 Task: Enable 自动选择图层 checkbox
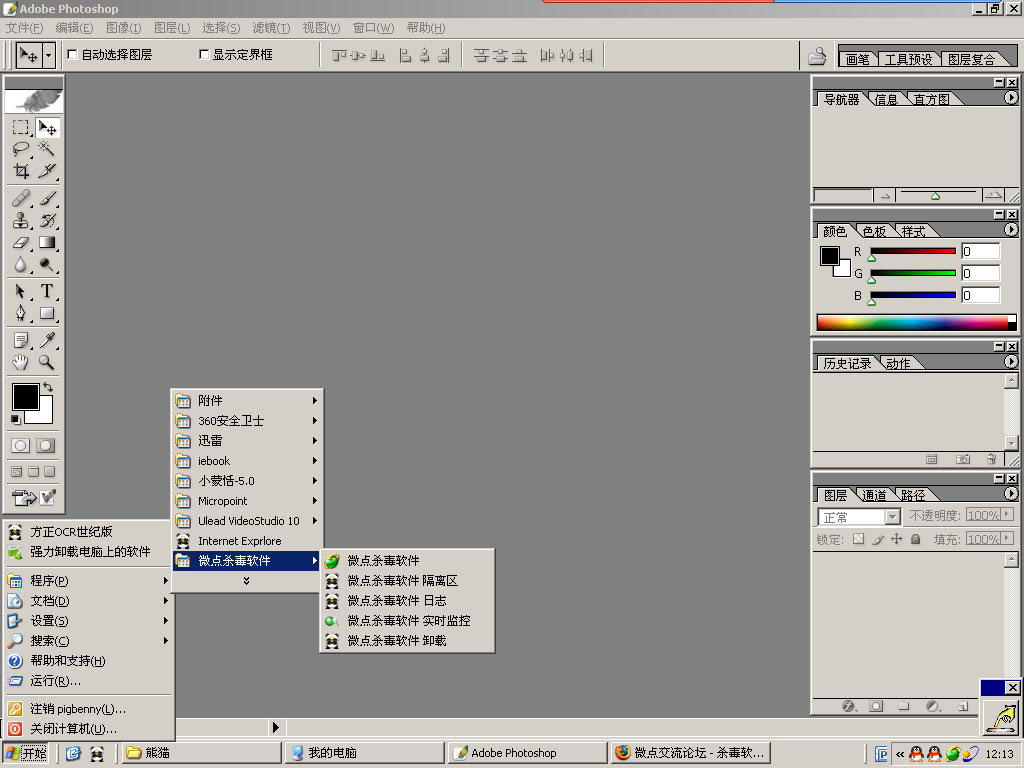coord(72,55)
